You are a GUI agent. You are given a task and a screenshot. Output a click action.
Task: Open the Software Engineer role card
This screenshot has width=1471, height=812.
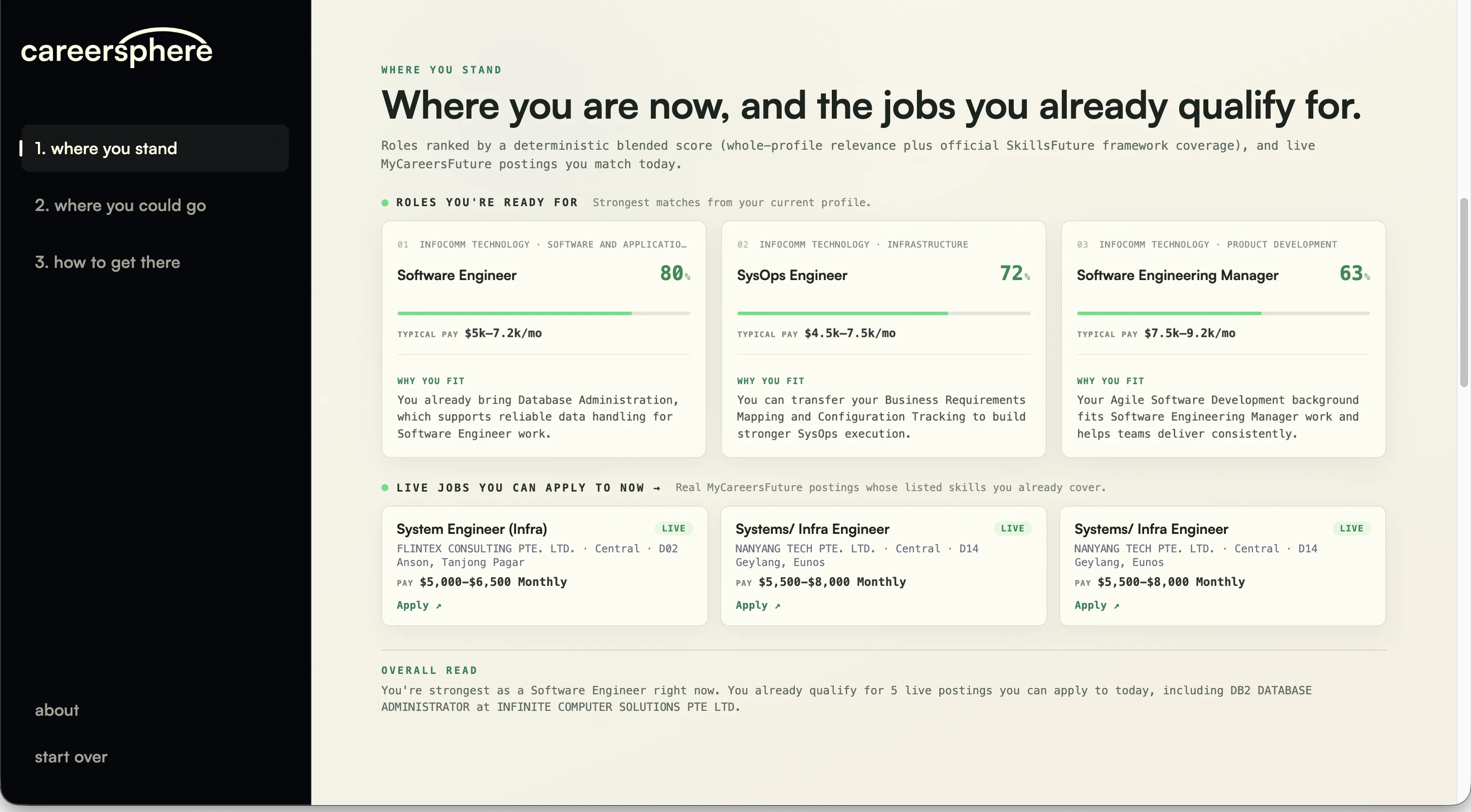tap(544, 339)
